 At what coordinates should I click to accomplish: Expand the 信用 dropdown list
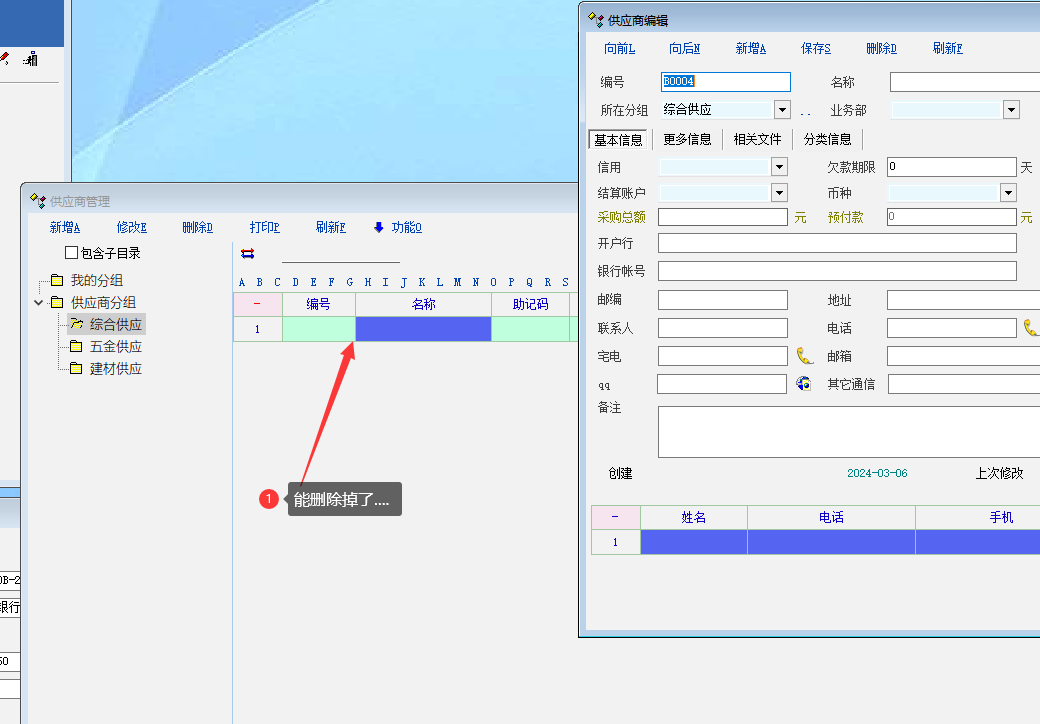pyautogui.click(x=779, y=167)
